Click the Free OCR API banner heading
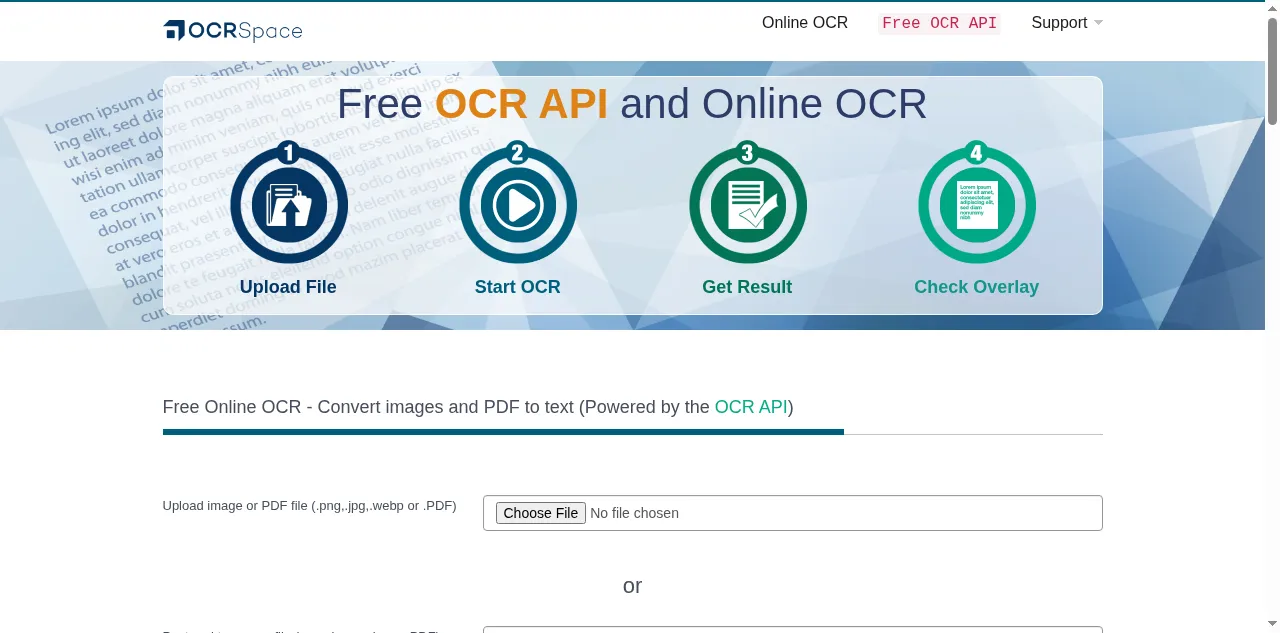This screenshot has height=633, width=1280. (x=632, y=104)
